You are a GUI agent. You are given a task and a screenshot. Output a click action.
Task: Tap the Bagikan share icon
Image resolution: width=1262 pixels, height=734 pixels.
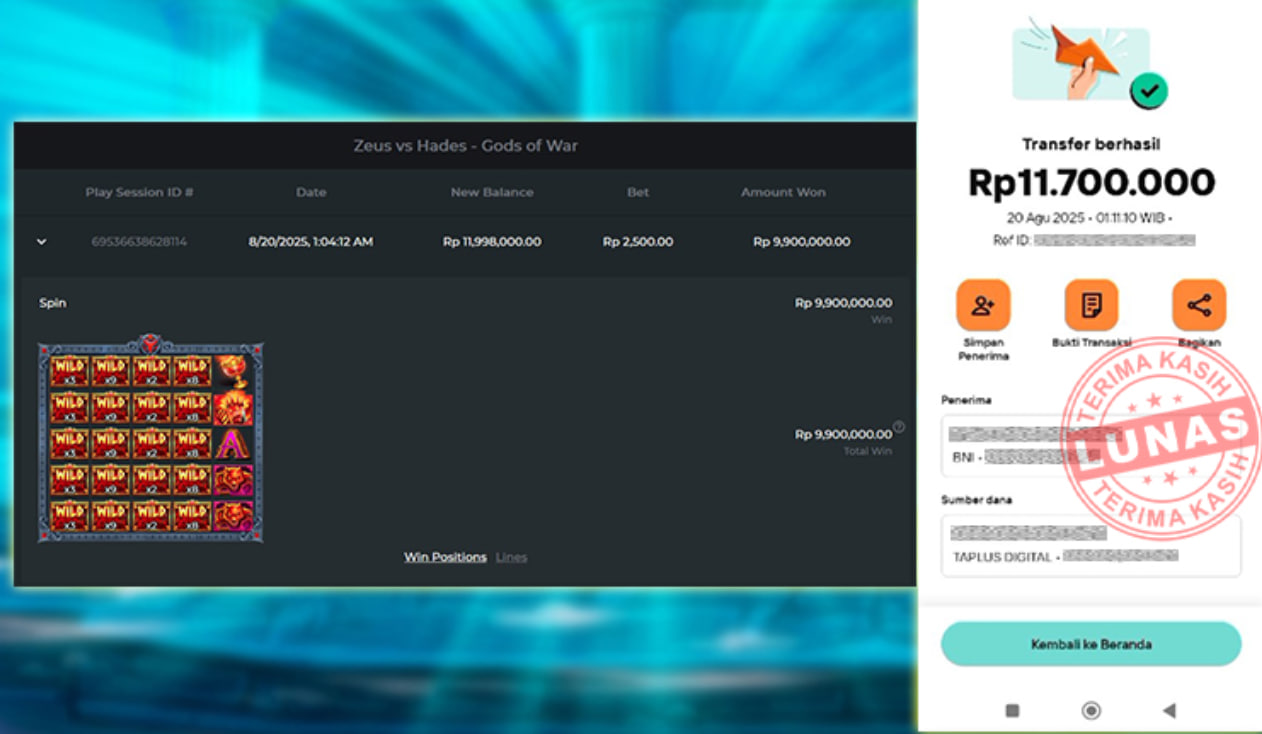1199,305
